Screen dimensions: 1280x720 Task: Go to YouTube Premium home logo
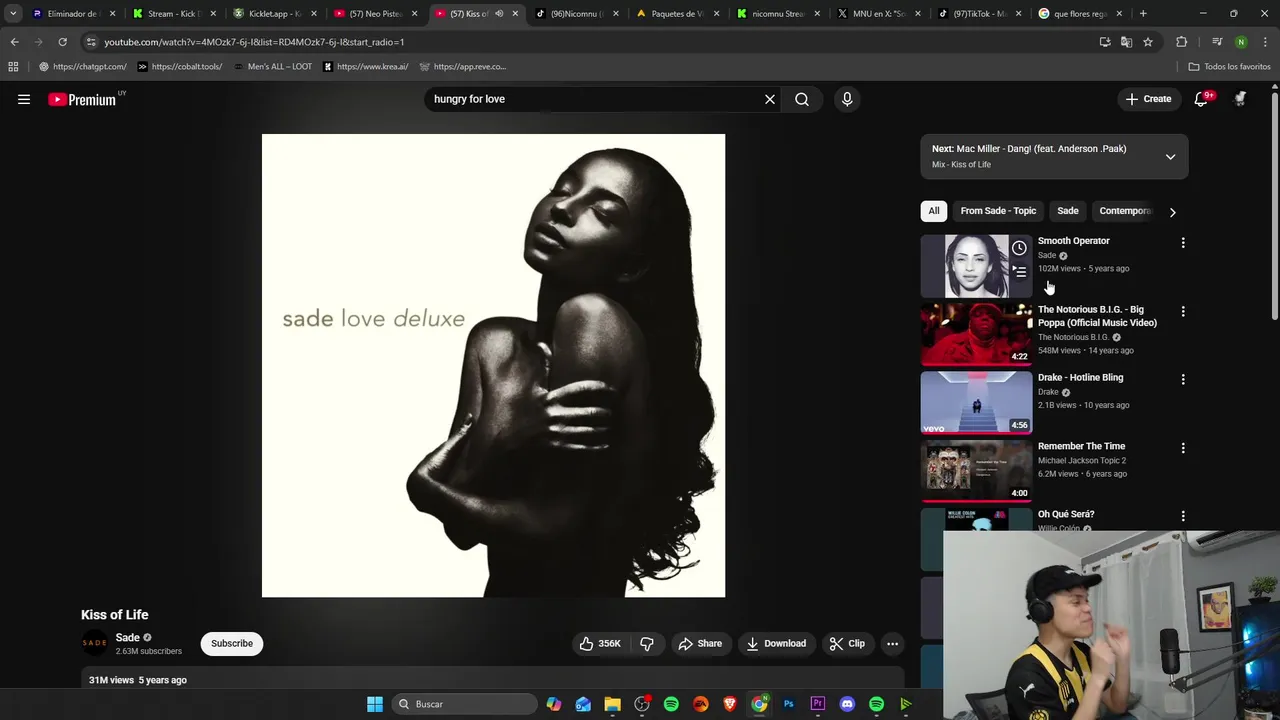[x=82, y=99]
